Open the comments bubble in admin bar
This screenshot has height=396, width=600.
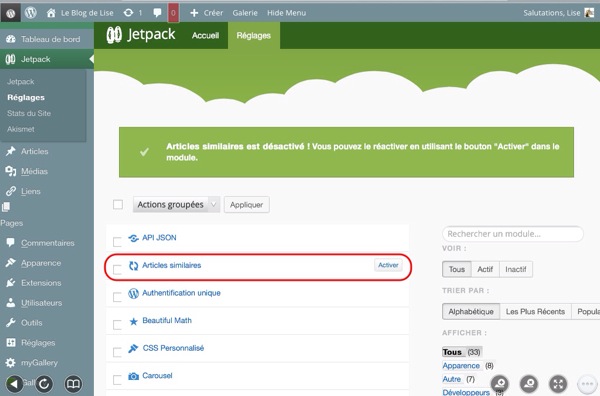(157, 13)
